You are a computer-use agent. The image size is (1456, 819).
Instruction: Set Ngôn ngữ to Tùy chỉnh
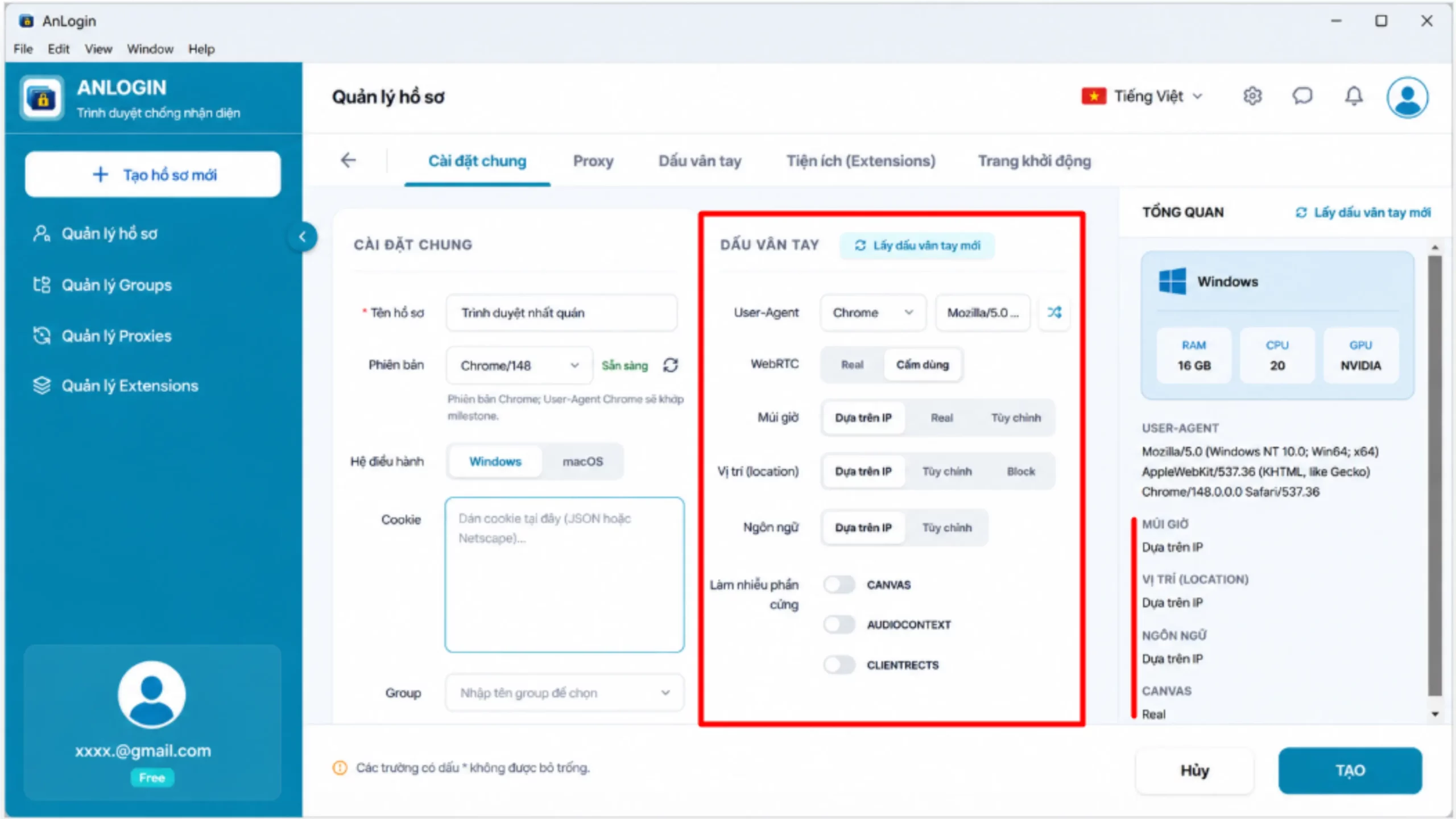pos(947,528)
